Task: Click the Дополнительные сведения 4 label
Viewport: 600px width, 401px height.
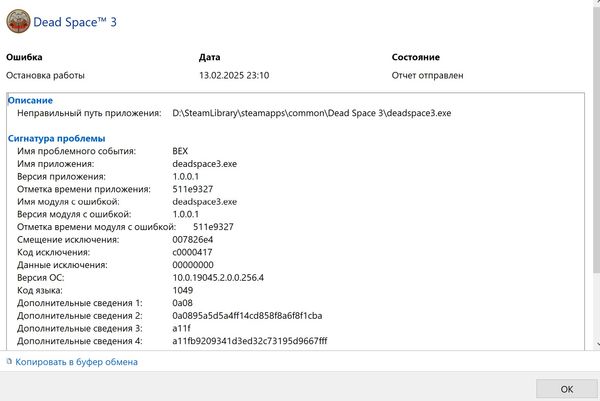Action: point(80,341)
